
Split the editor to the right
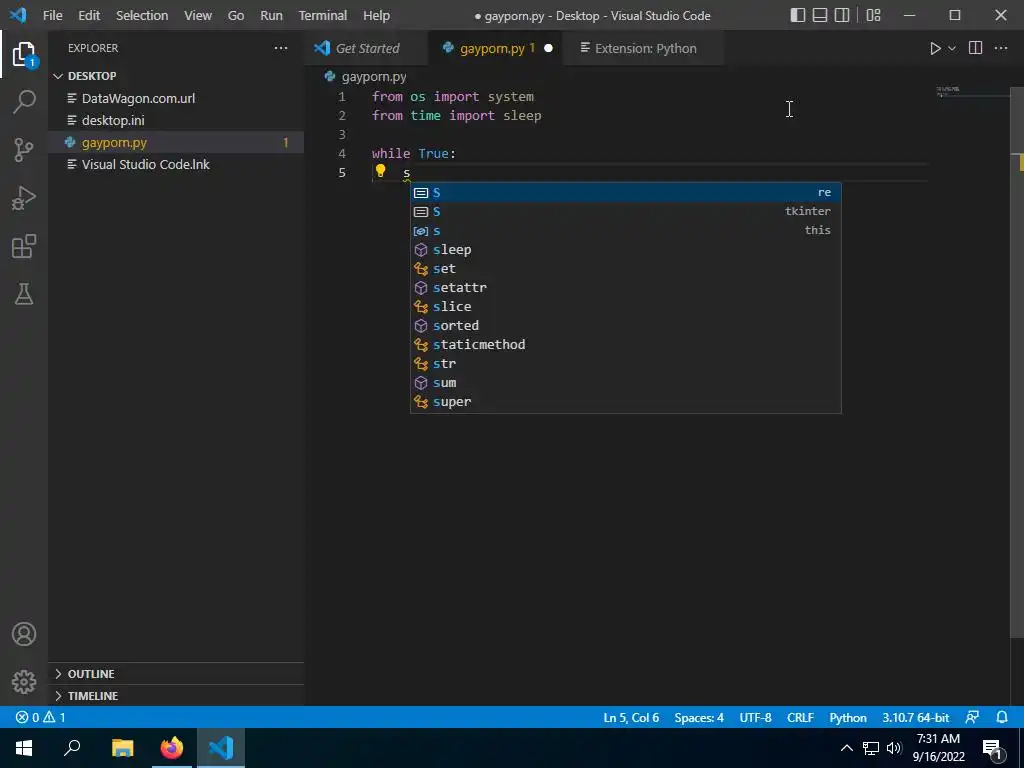[x=975, y=48]
